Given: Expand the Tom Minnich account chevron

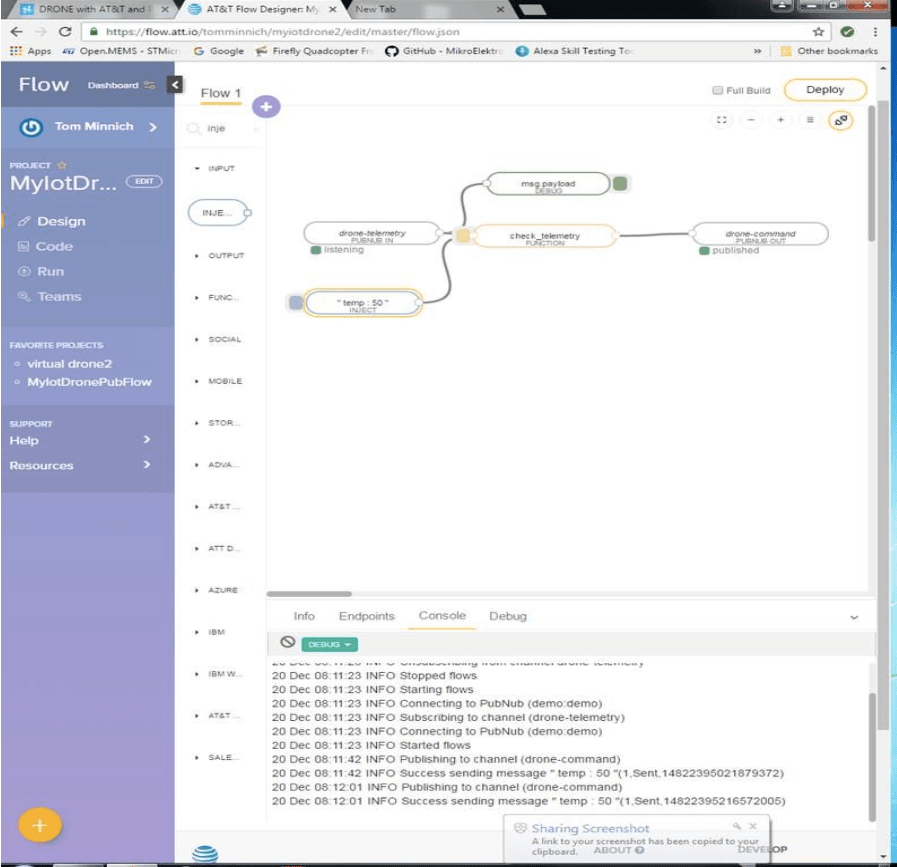Looking at the screenshot, I should click(x=153, y=127).
